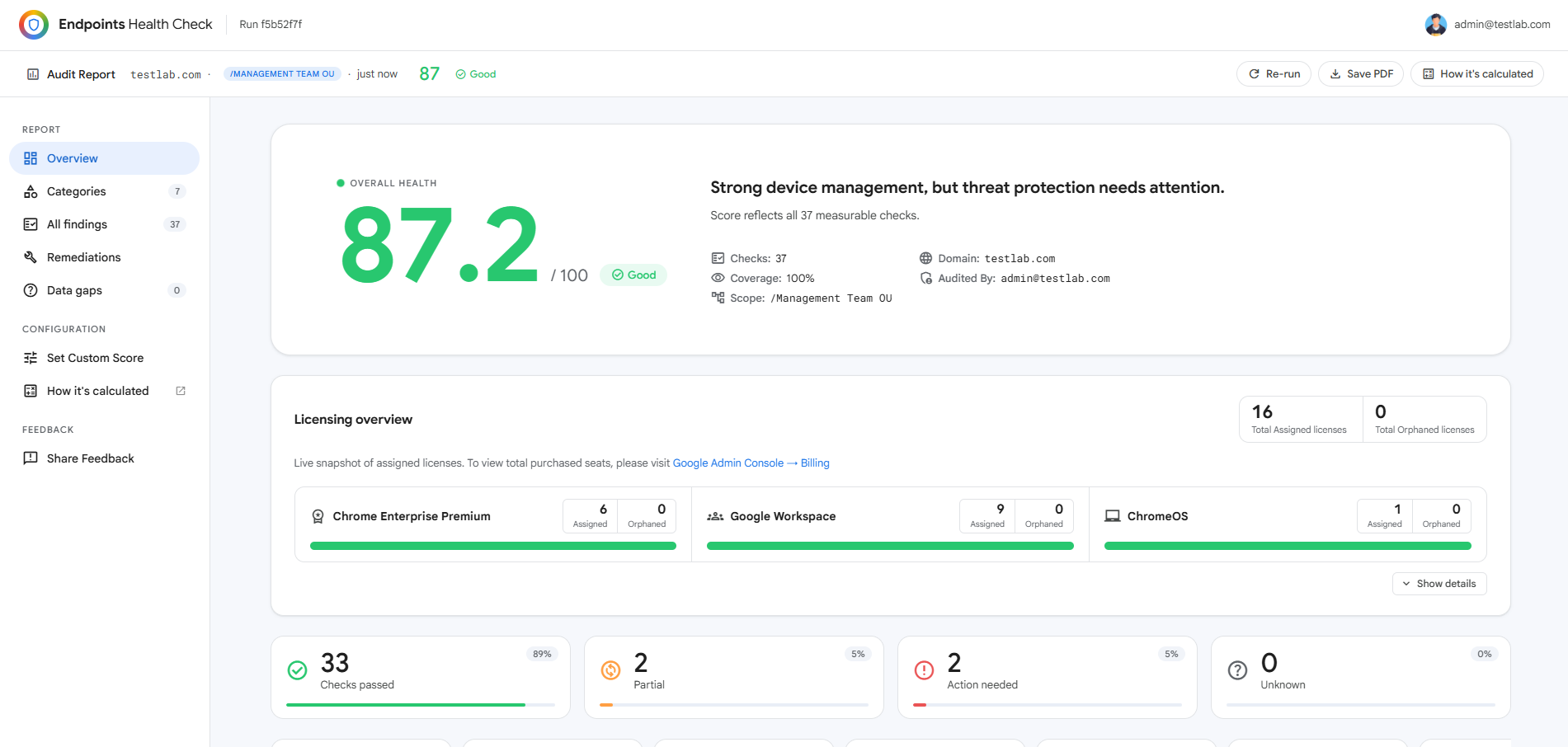The height and width of the screenshot is (747, 1568).
Task: Click the Google Workspace people icon
Action: click(x=715, y=516)
